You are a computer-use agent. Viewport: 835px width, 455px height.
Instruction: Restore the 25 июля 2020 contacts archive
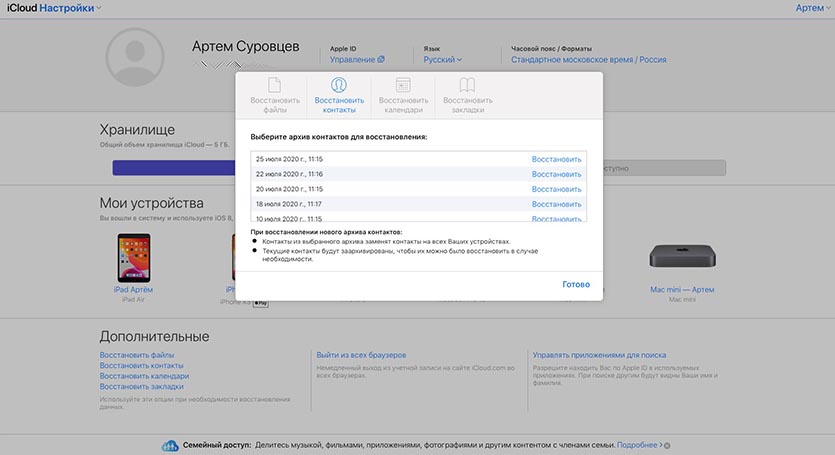(x=556, y=159)
